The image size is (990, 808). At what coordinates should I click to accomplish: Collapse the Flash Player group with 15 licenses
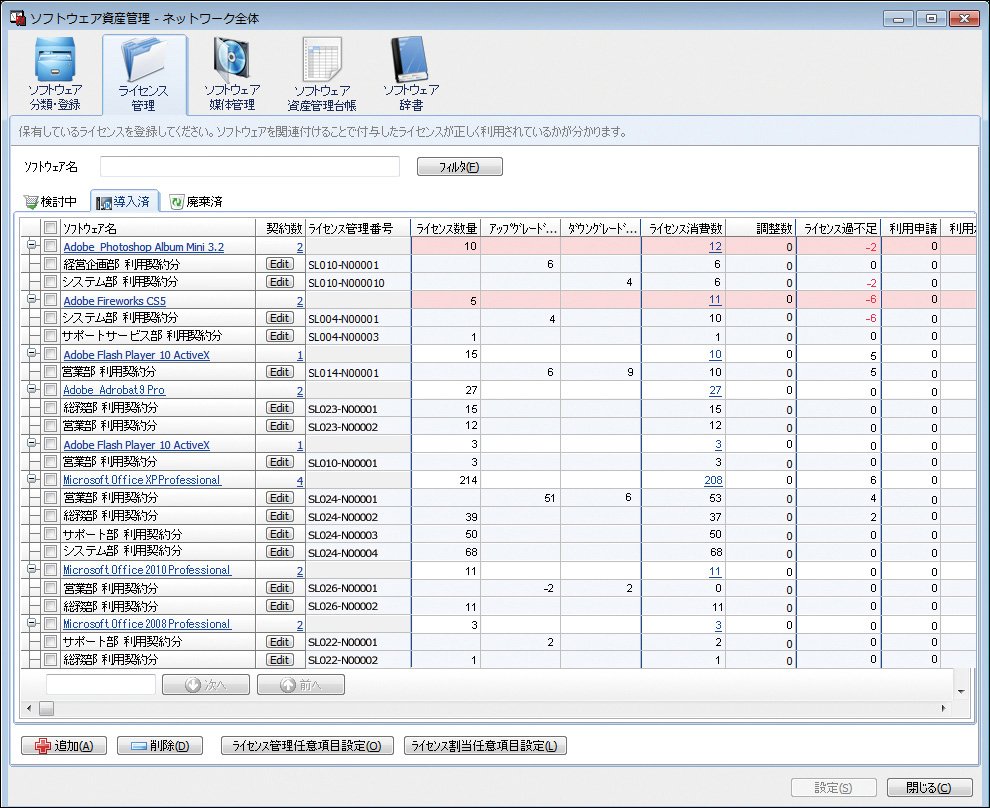(x=32, y=354)
